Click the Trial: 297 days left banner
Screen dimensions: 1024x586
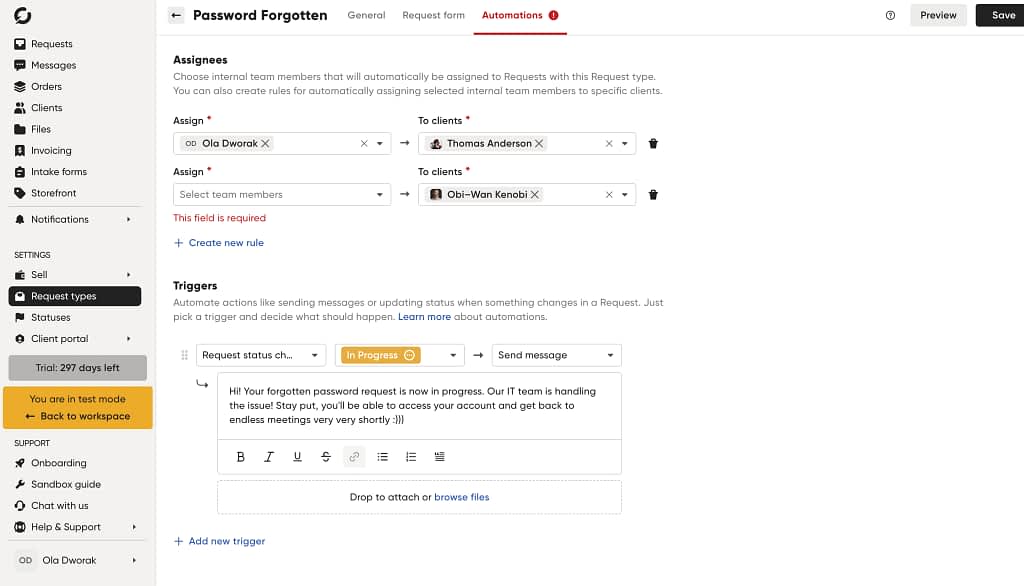click(78, 368)
